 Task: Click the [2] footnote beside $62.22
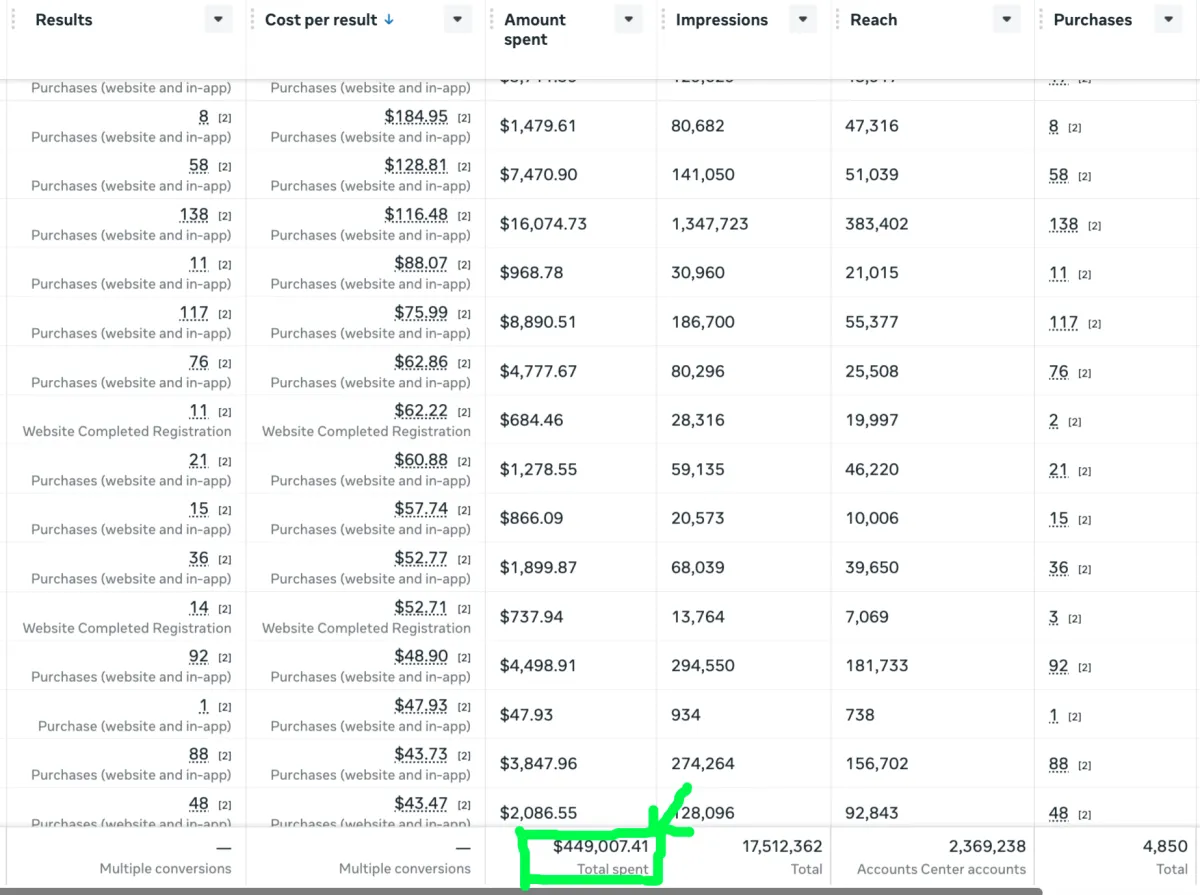click(464, 412)
